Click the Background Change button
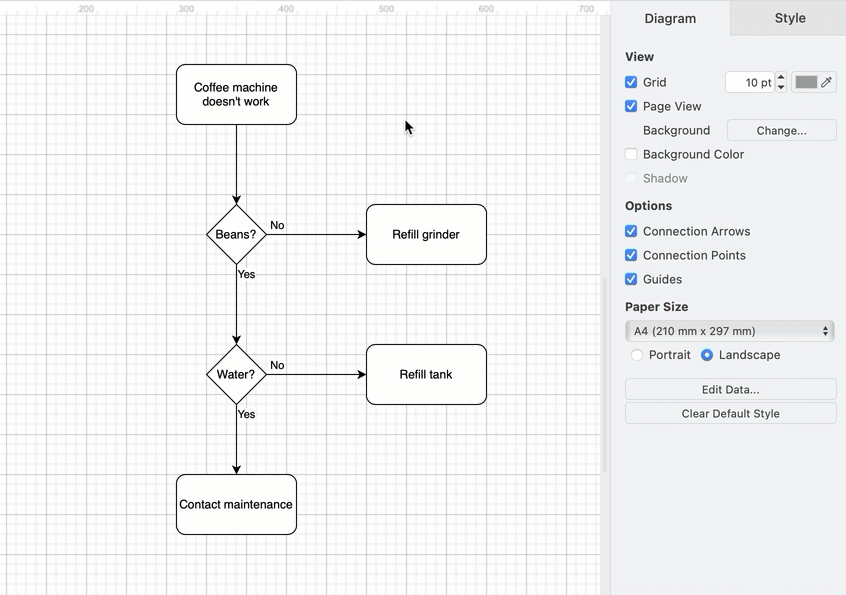This screenshot has width=846, height=595. pos(781,130)
